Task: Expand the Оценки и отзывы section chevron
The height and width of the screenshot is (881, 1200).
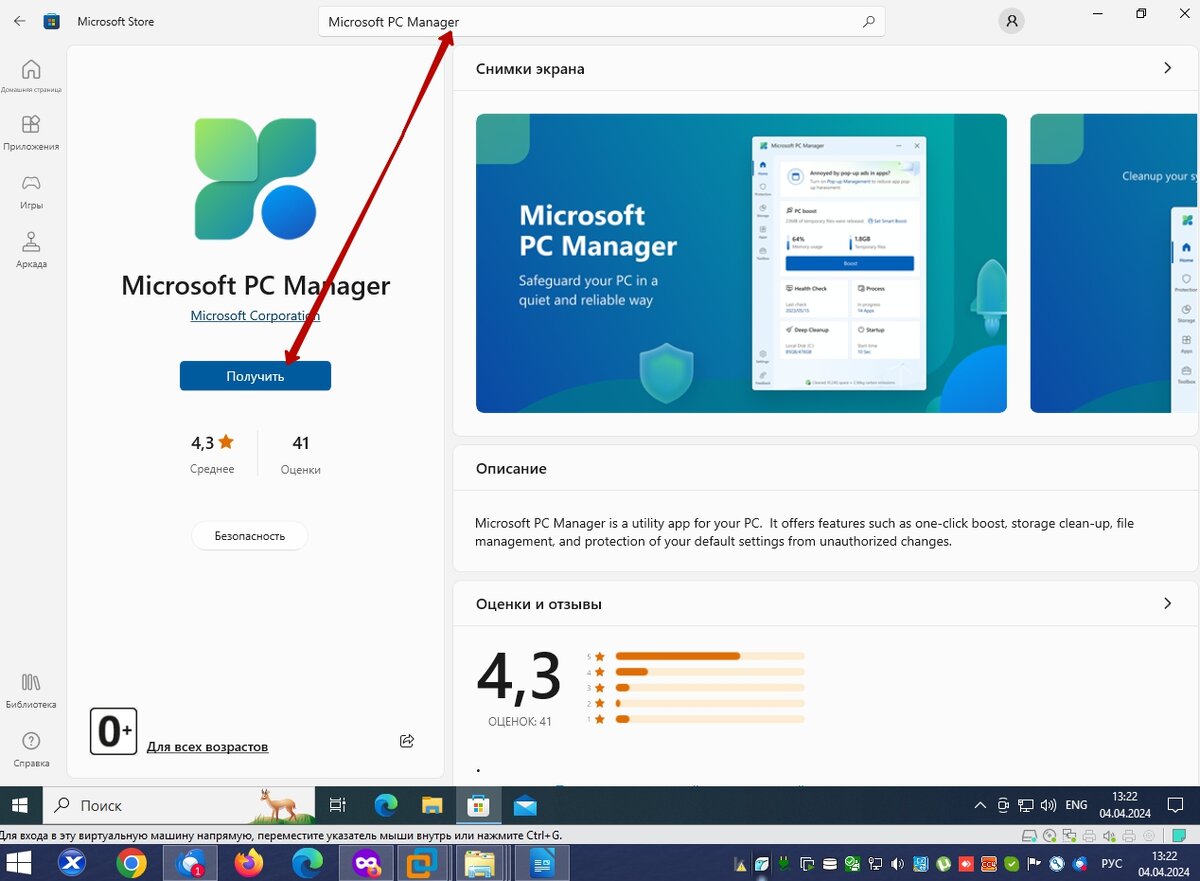Action: (1167, 604)
